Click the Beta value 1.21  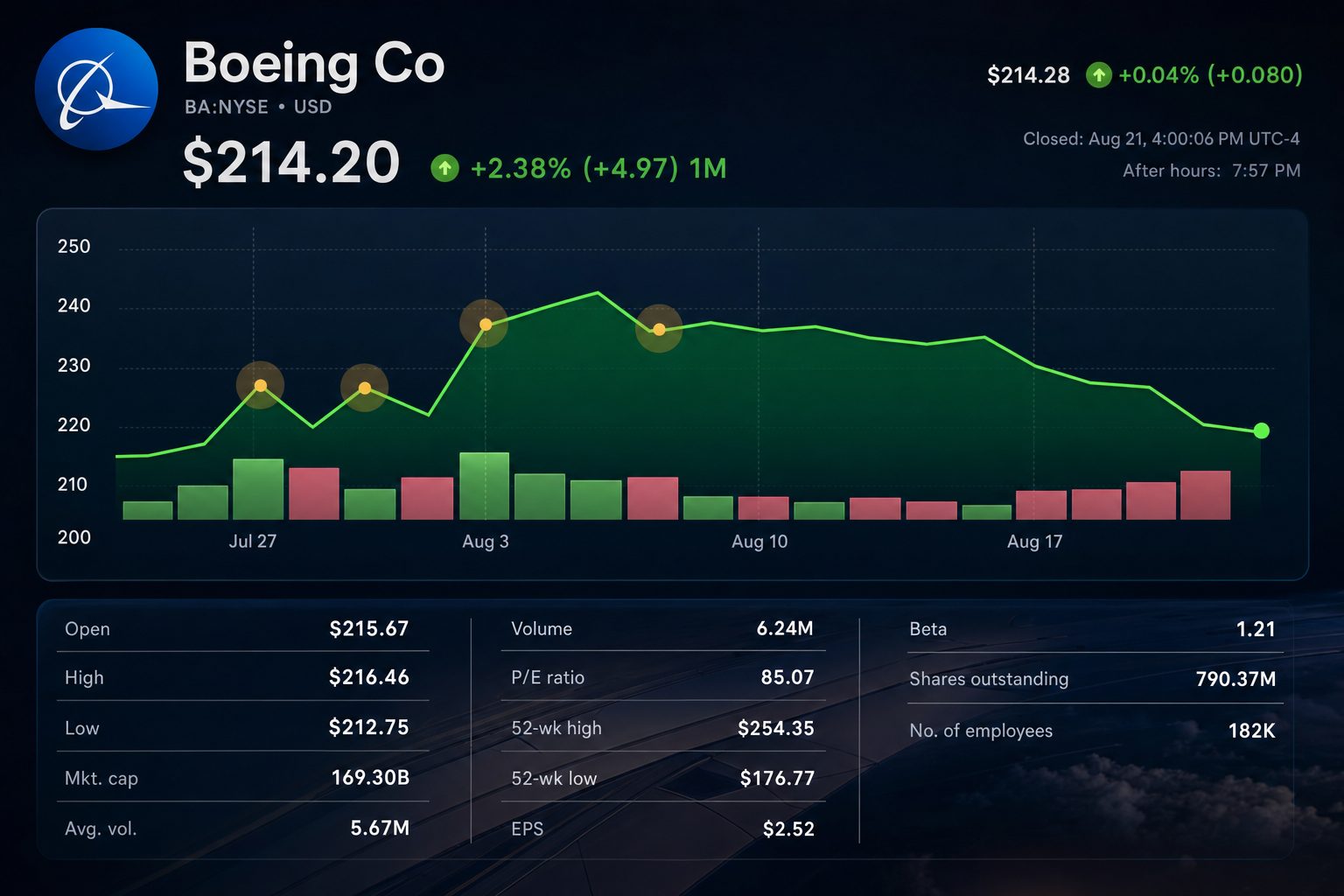pos(1256,629)
